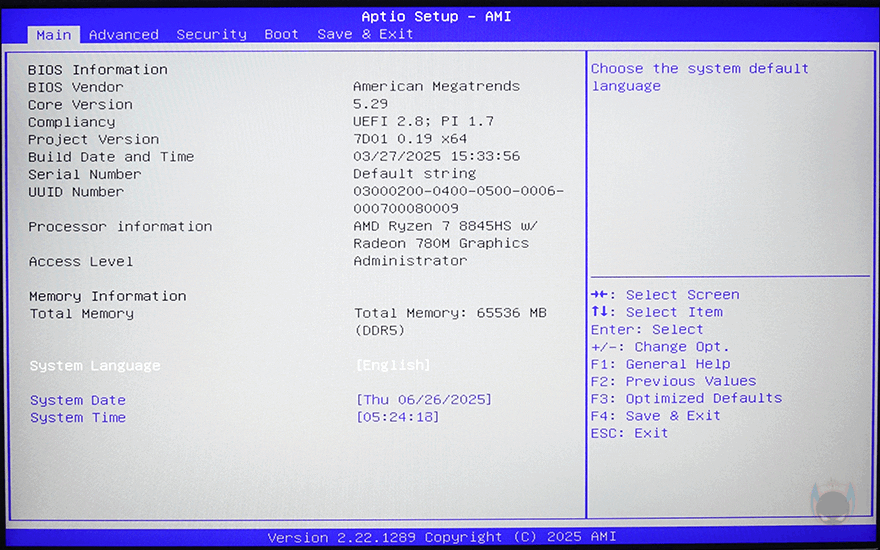Click the ESC: Exit hint
The height and width of the screenshot is (550, 880).
(630, 433)
